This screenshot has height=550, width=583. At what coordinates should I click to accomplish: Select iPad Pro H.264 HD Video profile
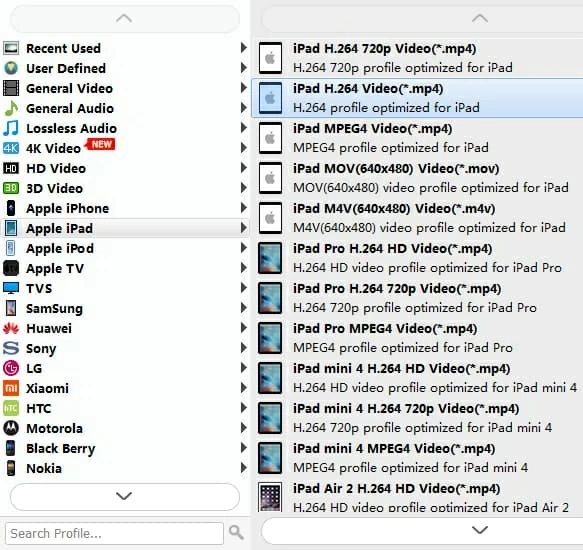(x=417, y=258)
